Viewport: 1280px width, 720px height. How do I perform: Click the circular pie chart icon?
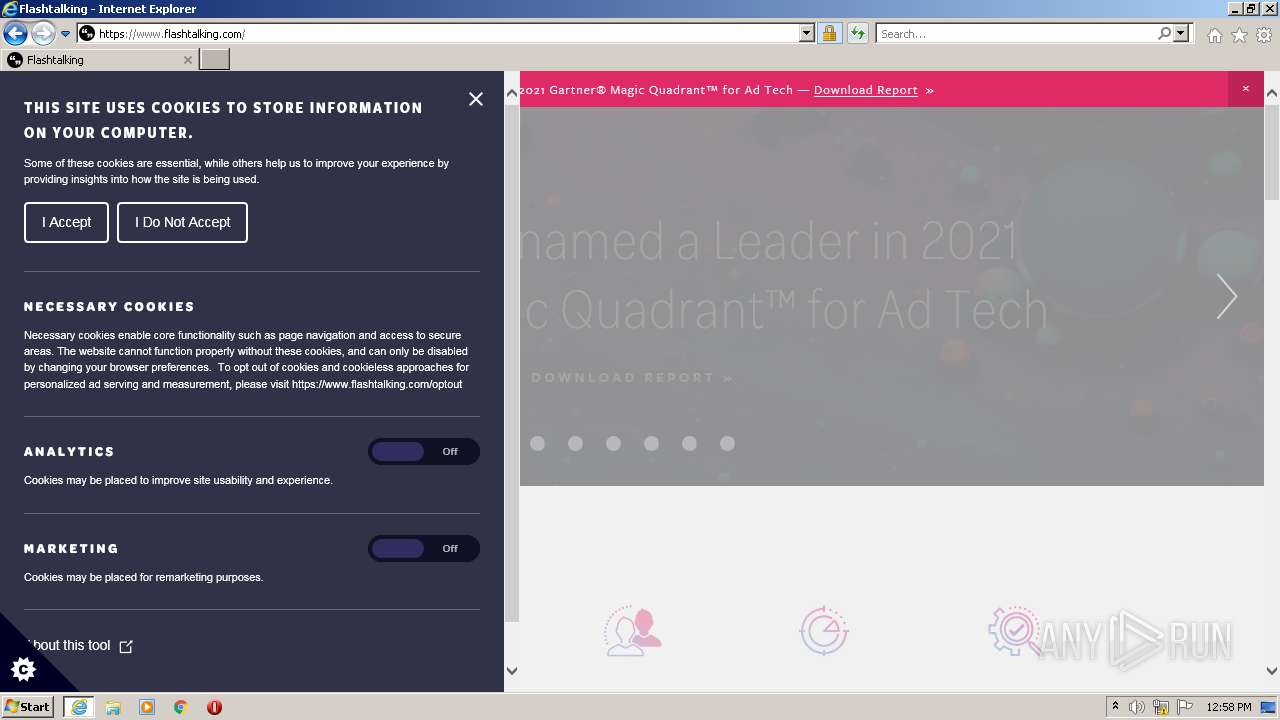[824, 630]
